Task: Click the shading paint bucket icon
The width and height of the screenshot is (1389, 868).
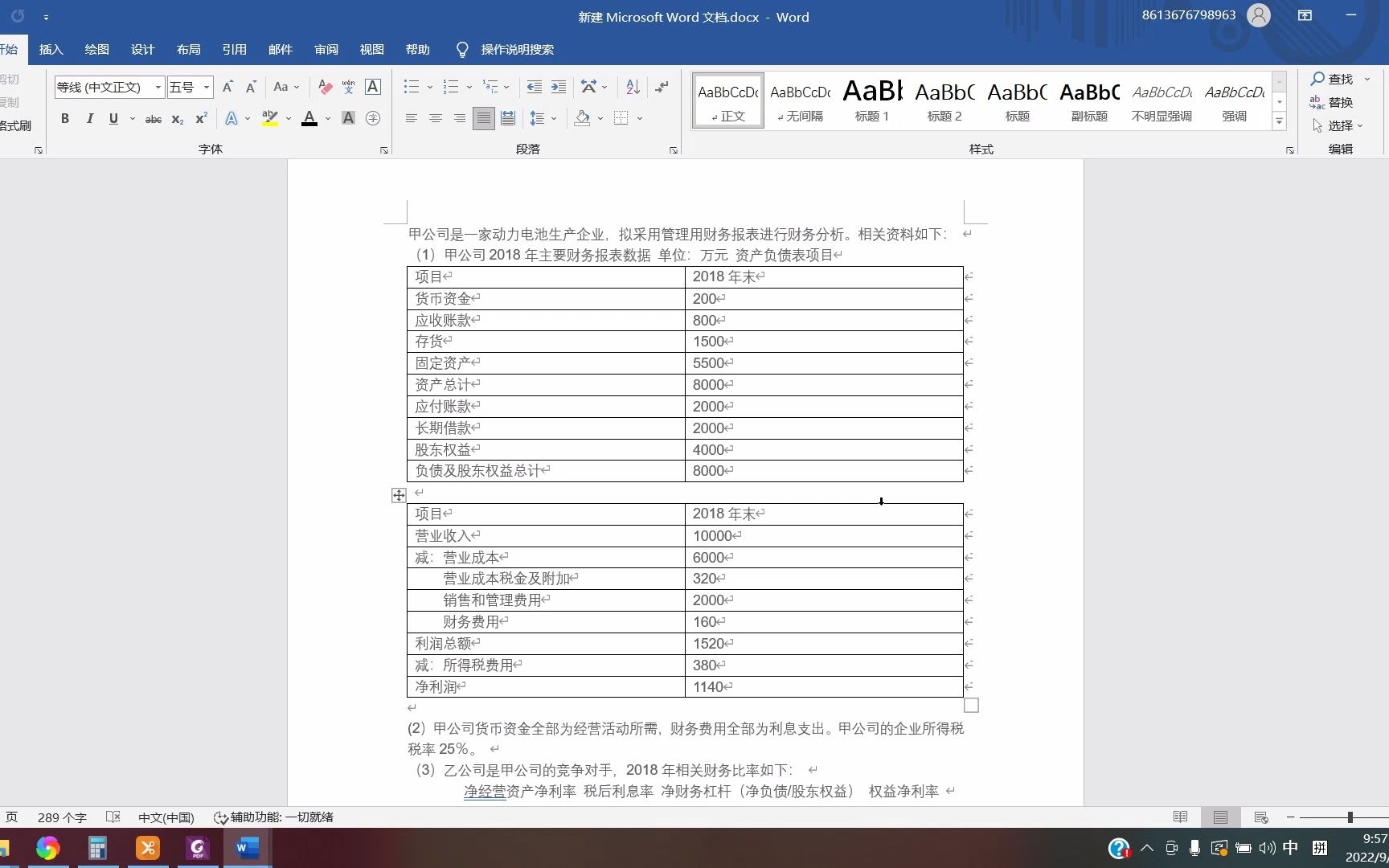Action: [583, 118]
